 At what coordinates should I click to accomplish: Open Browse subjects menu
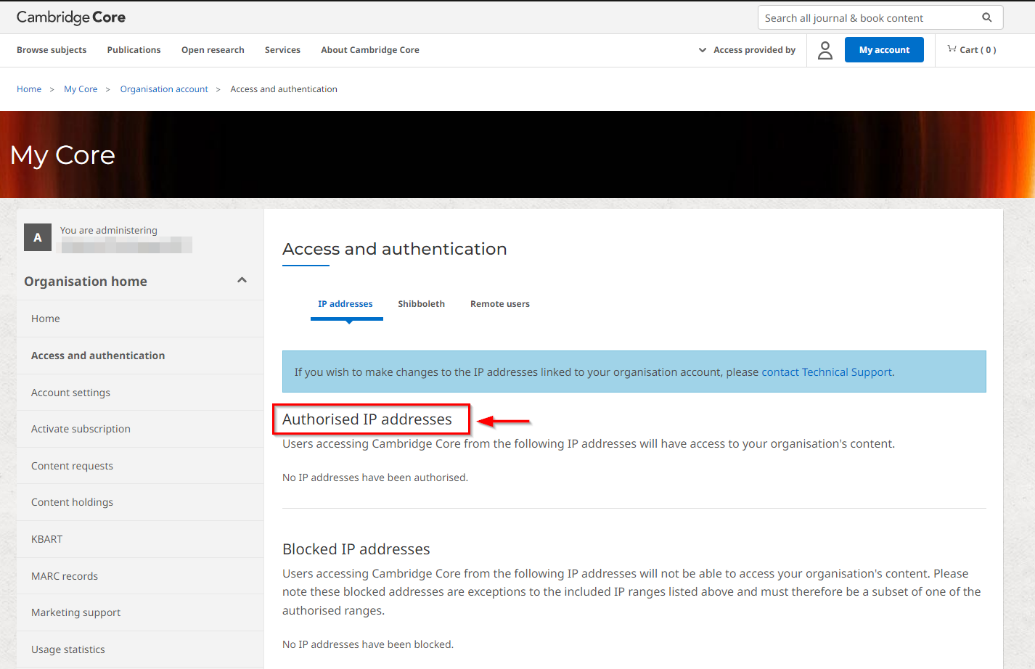pyautogui.click(x=51, y=50)
